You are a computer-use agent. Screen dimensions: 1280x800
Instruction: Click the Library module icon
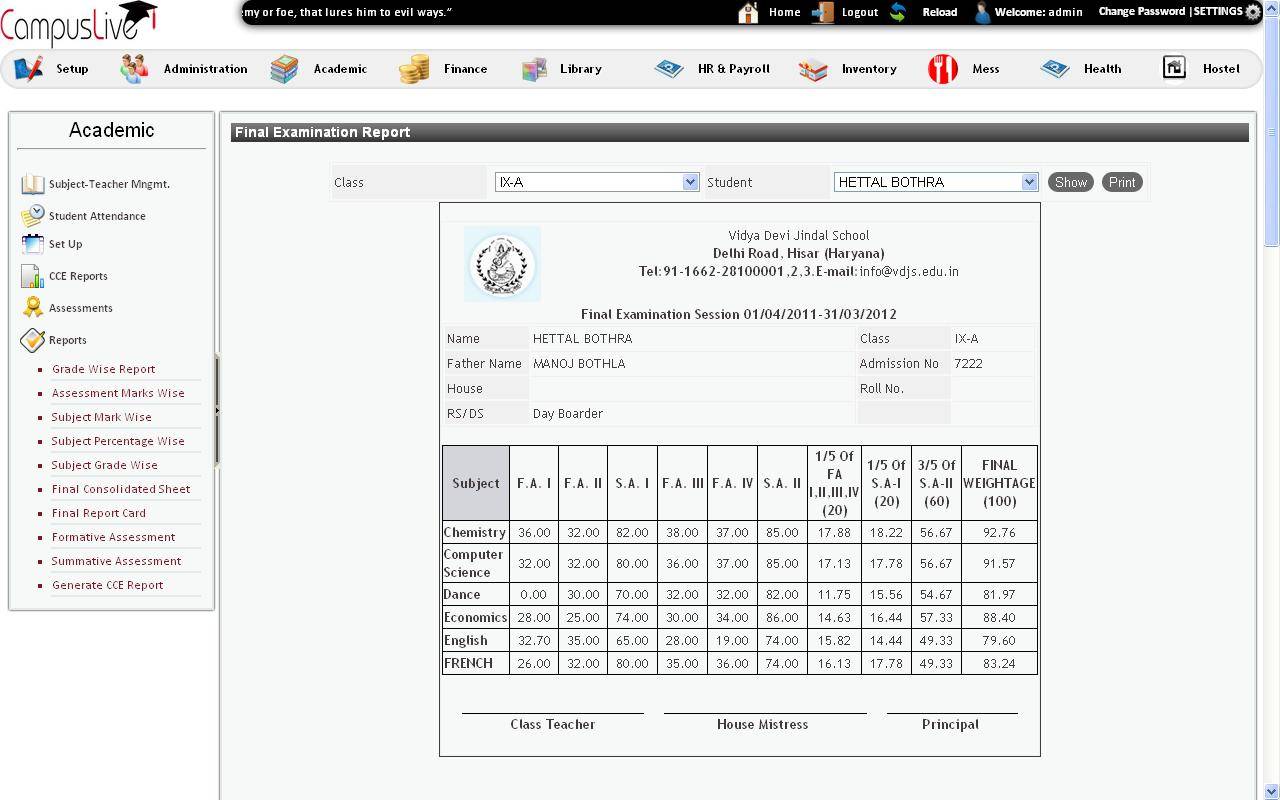click(x=534, y=68)
